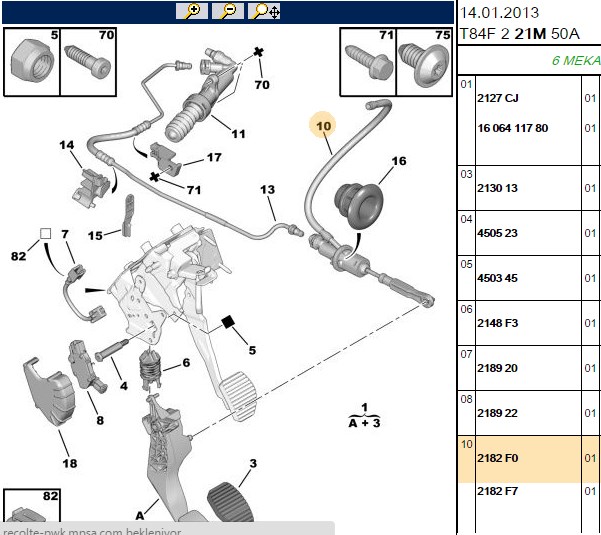Click callout number 18 pedal cover
The height and width of the screenshot is (535, 601).
(70, 463)
